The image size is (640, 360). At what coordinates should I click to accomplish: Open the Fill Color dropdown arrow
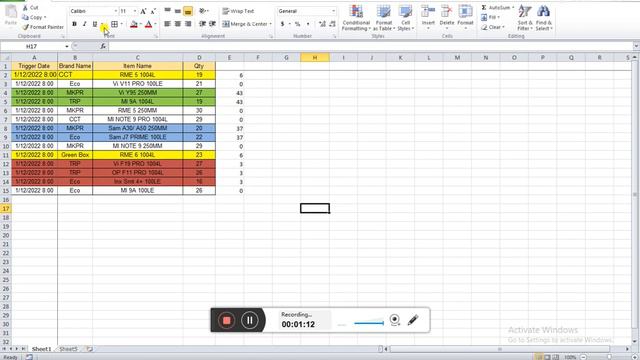[141, 24]
